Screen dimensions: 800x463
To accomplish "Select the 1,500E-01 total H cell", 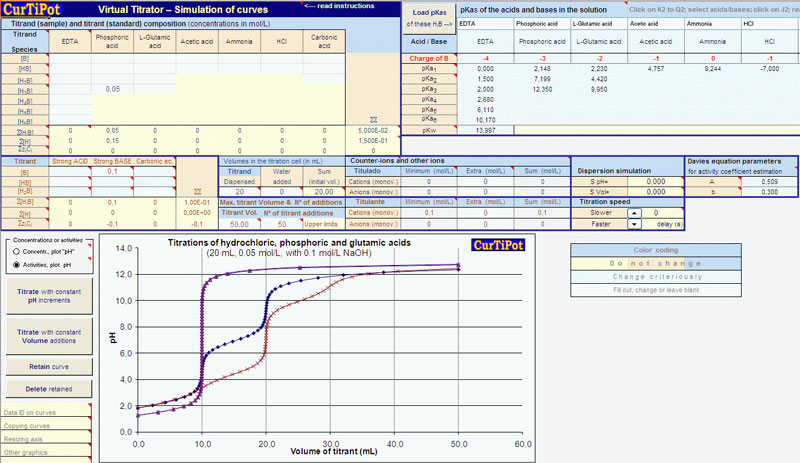I will click(x=373, y=141).
